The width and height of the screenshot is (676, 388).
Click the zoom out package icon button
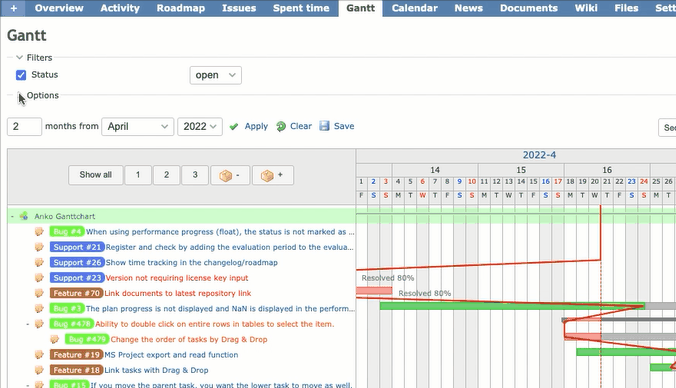pos(230,175)
